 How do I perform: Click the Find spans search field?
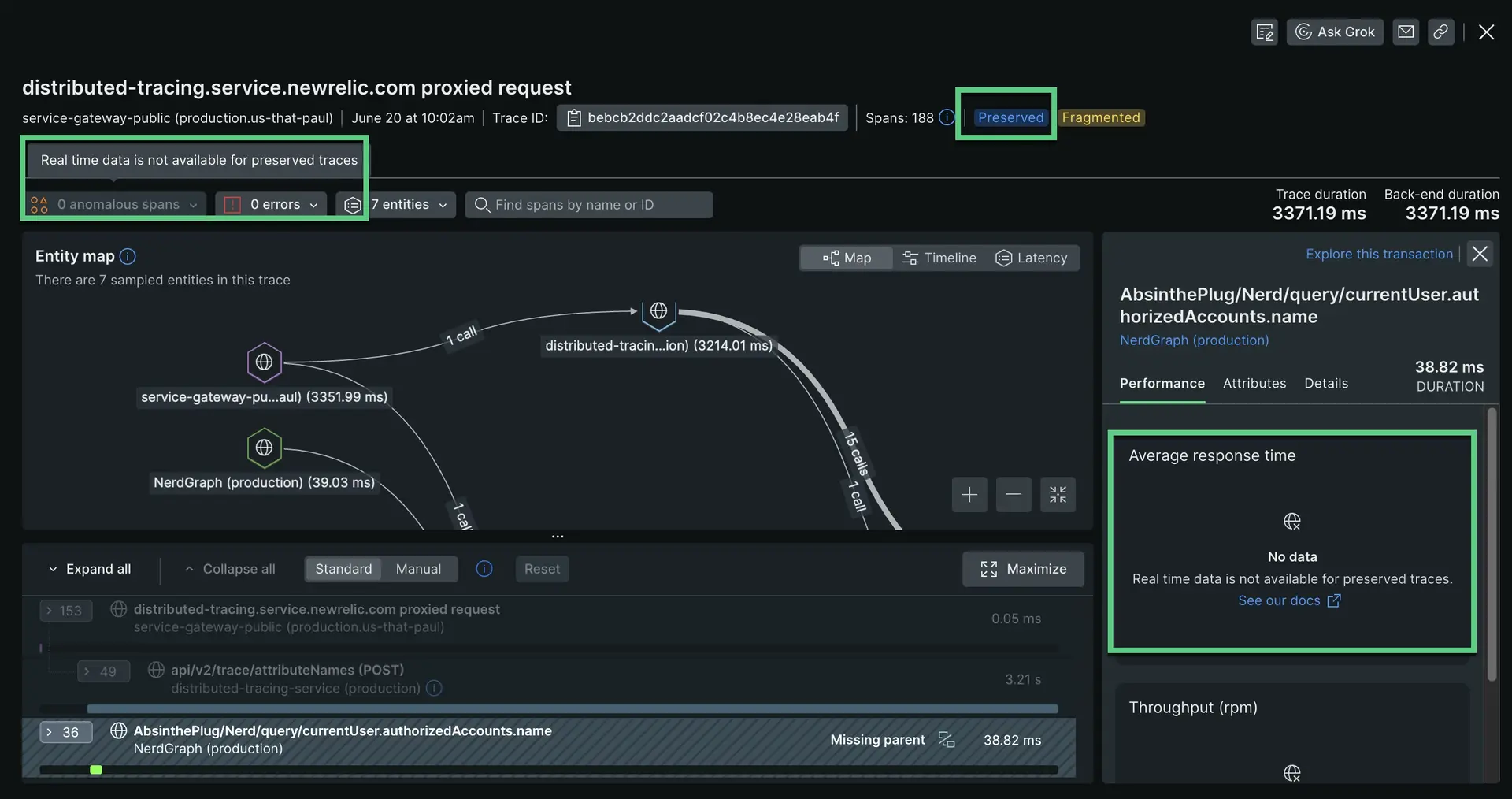coord(589,204)
